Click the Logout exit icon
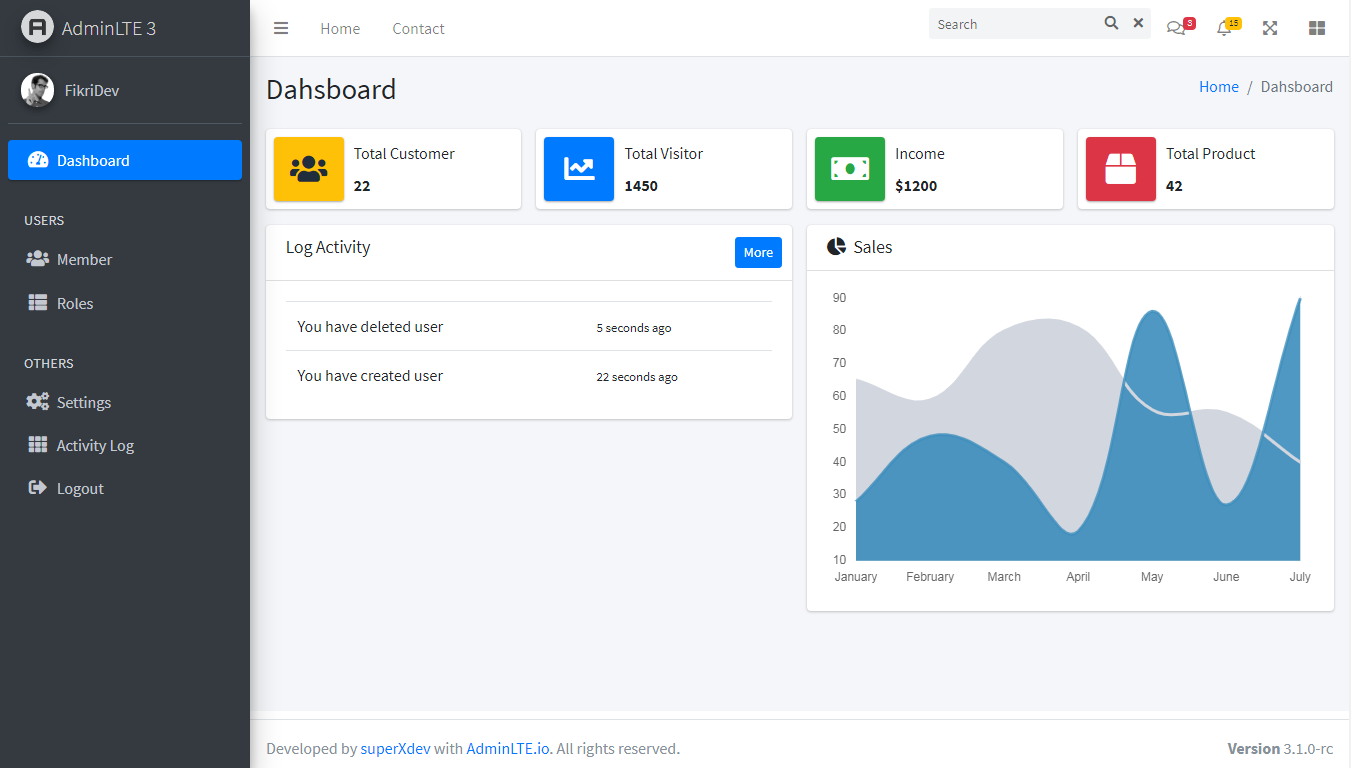 (38, 488)
